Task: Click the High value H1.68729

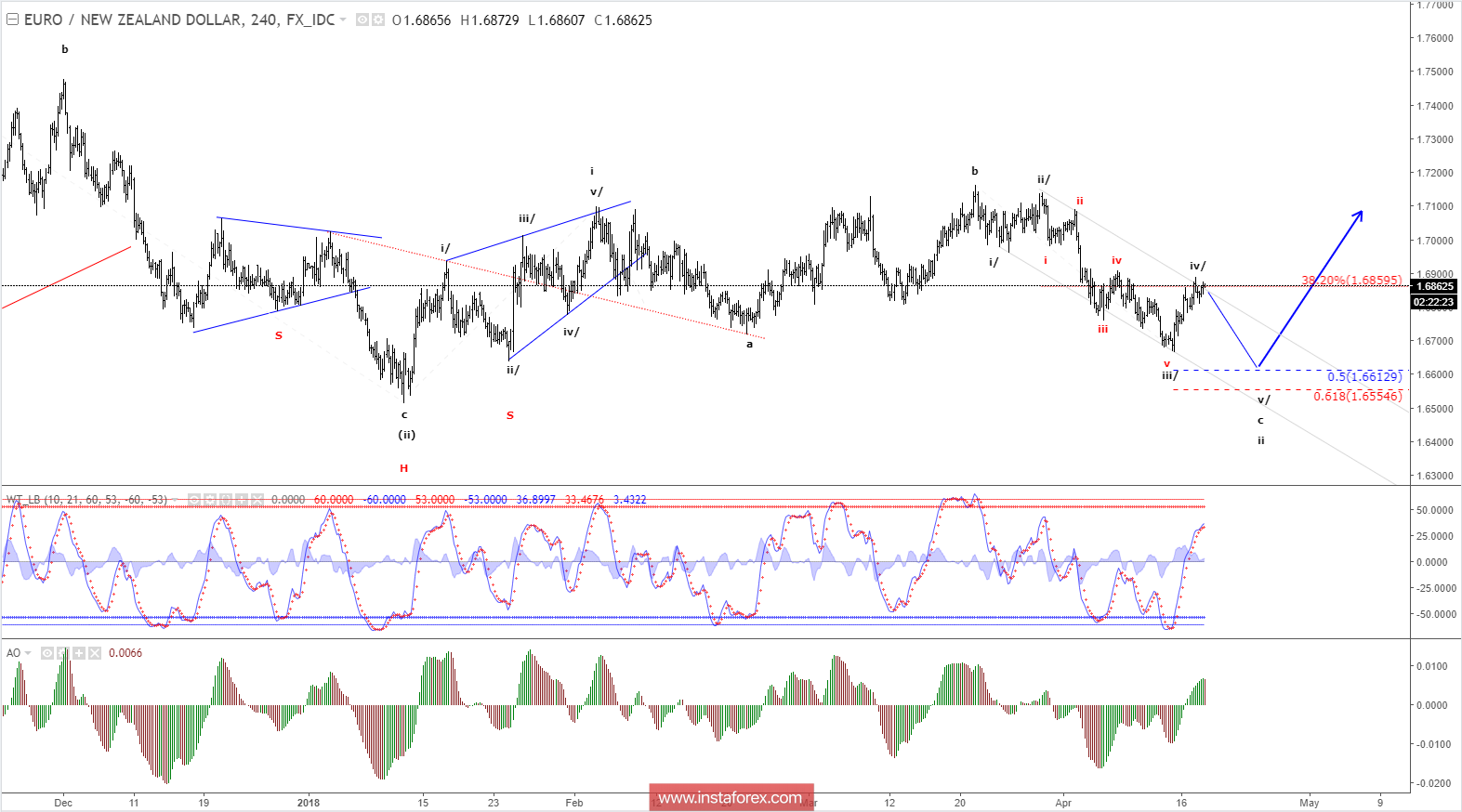Action: [x=490, y=20]
